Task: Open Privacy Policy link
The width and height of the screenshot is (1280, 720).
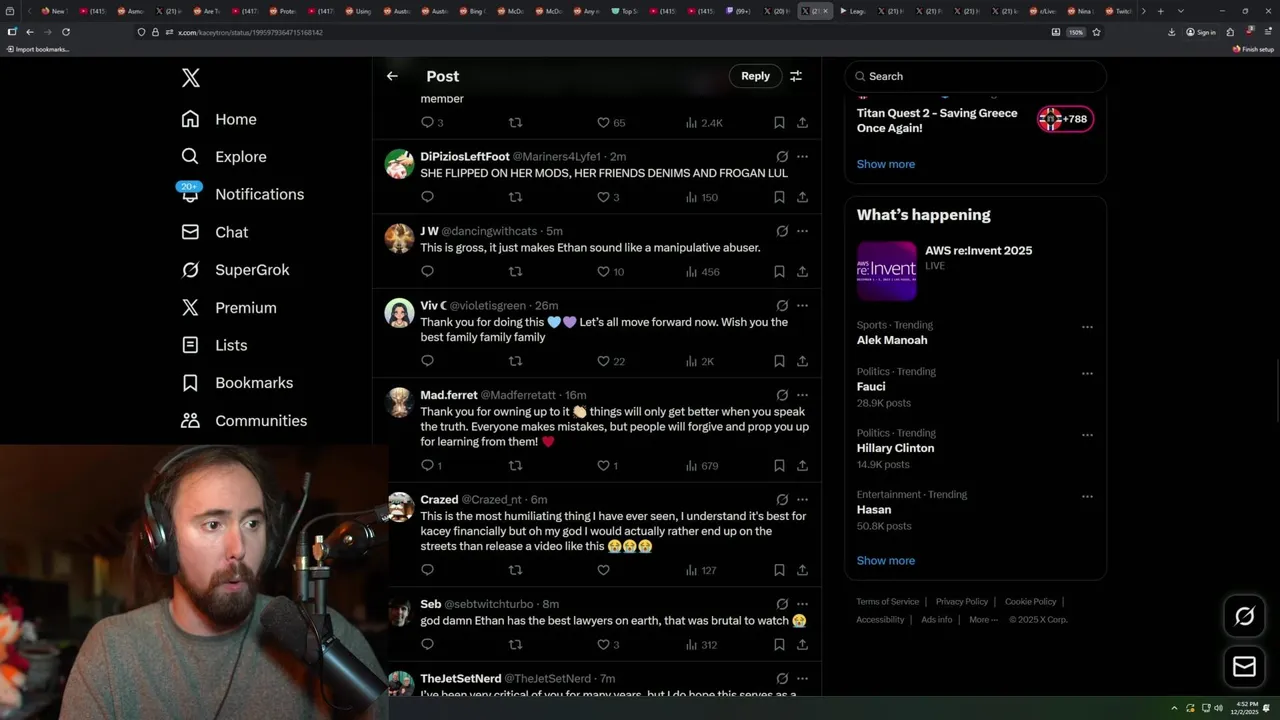Action: tap(961, 602)
